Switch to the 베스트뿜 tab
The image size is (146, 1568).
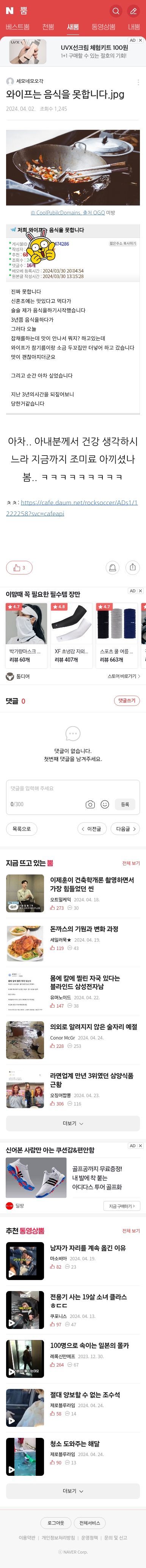[18, 27]
